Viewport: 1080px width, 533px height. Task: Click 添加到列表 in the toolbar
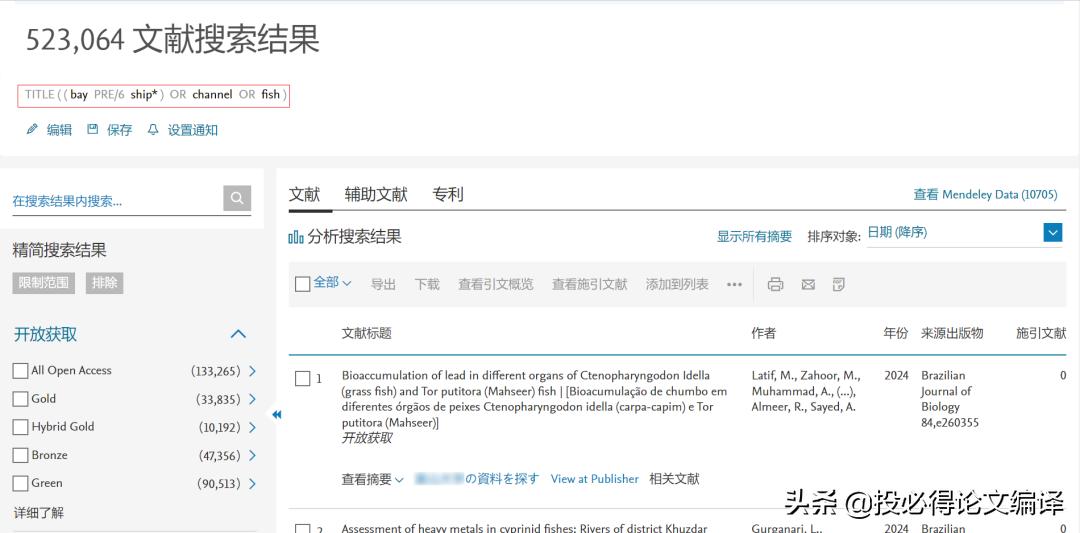point(677,284)
